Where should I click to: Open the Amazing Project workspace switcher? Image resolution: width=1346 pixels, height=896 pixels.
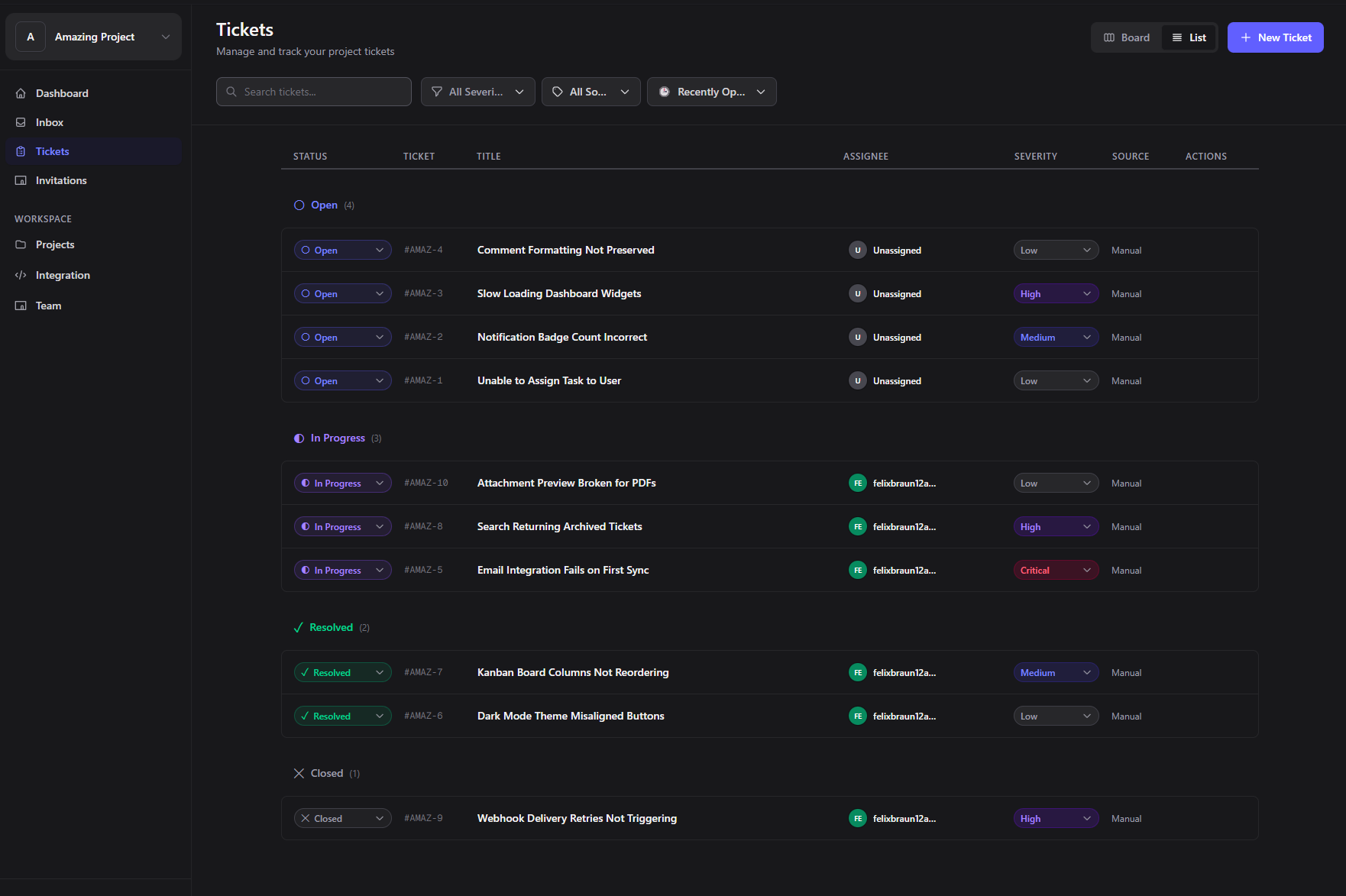(93, 36)
